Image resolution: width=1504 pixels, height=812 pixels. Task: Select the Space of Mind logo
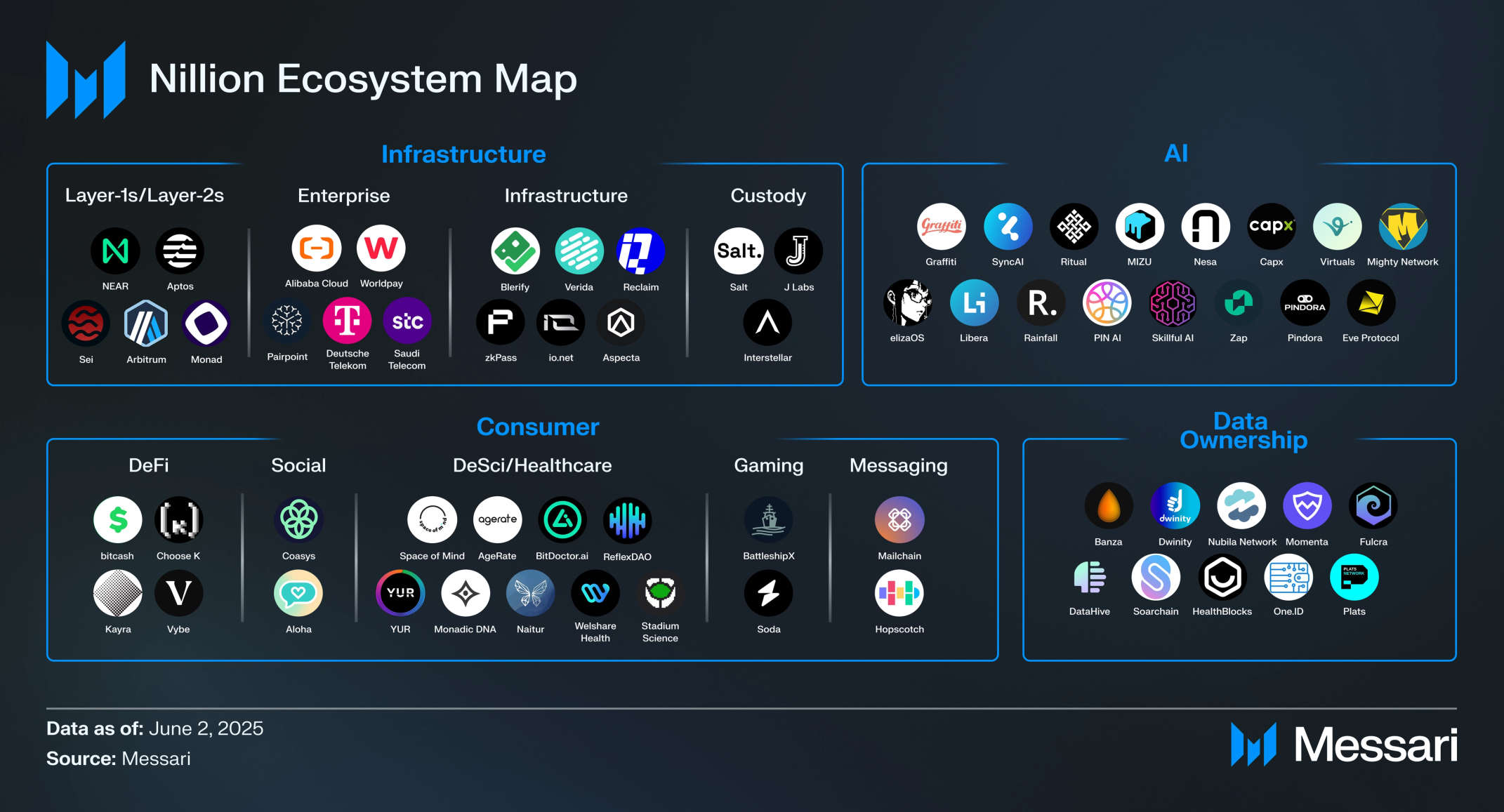pos(433,520)
